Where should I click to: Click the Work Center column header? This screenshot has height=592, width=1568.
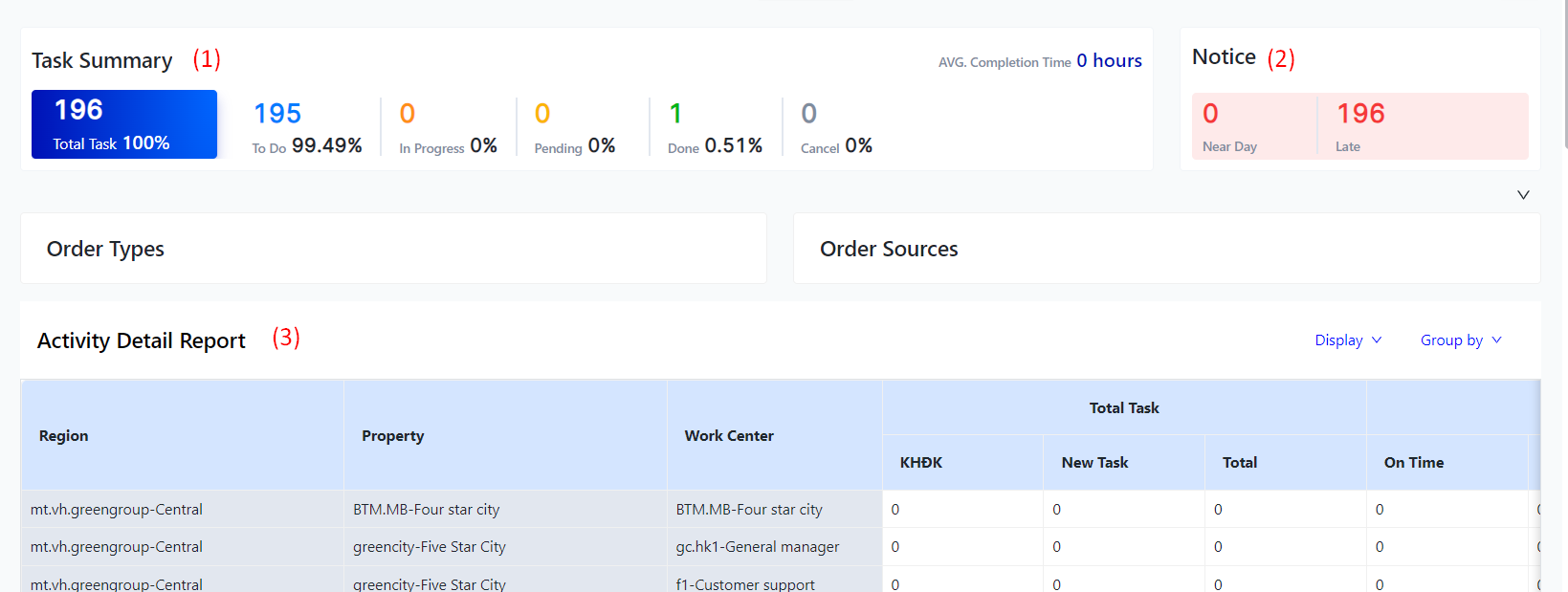(729, 436)
